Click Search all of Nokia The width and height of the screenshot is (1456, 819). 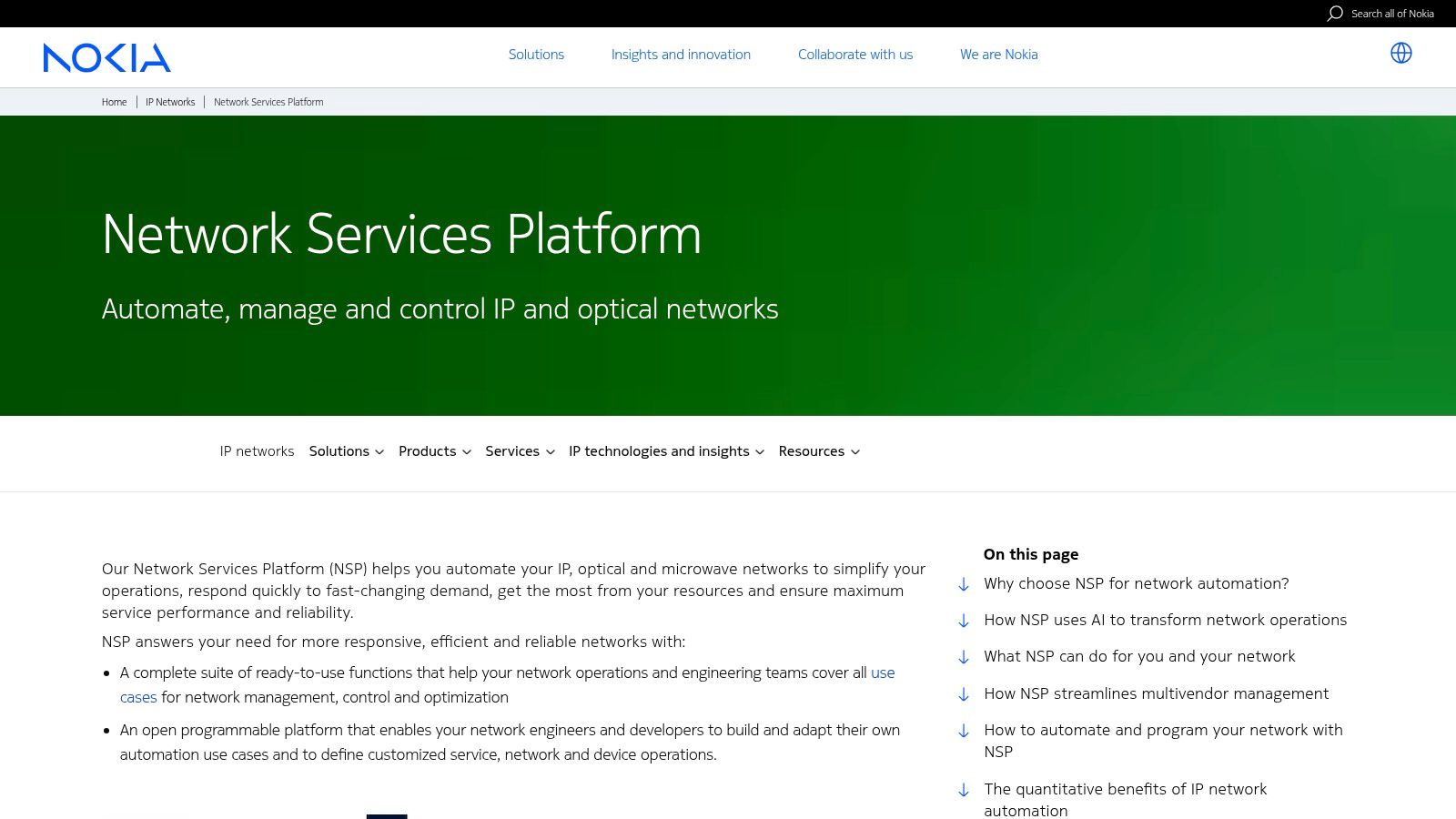[x=1392, y=14]
